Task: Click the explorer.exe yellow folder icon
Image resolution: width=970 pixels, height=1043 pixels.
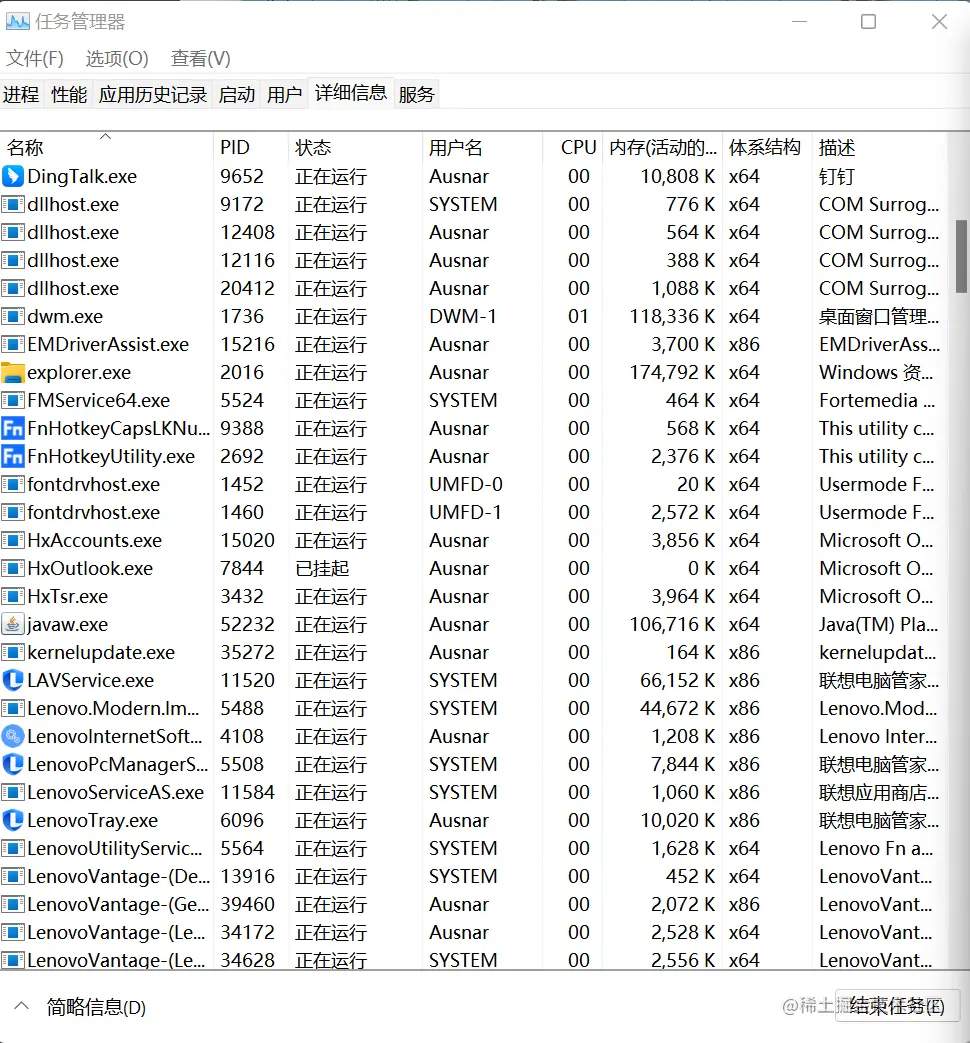Action: click(x=11, y=372)
